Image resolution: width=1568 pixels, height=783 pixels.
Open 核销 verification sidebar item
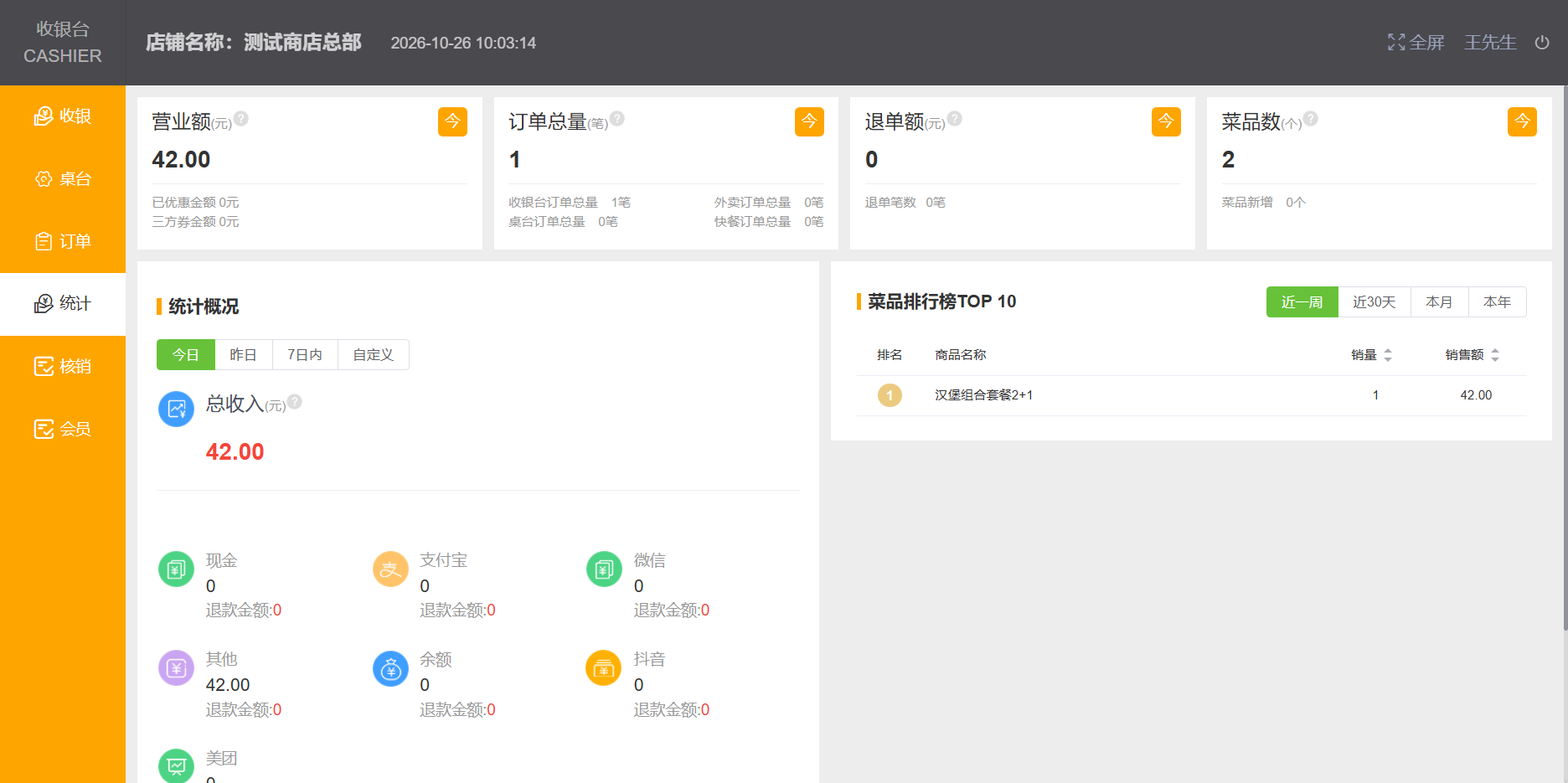pos(63,367)
